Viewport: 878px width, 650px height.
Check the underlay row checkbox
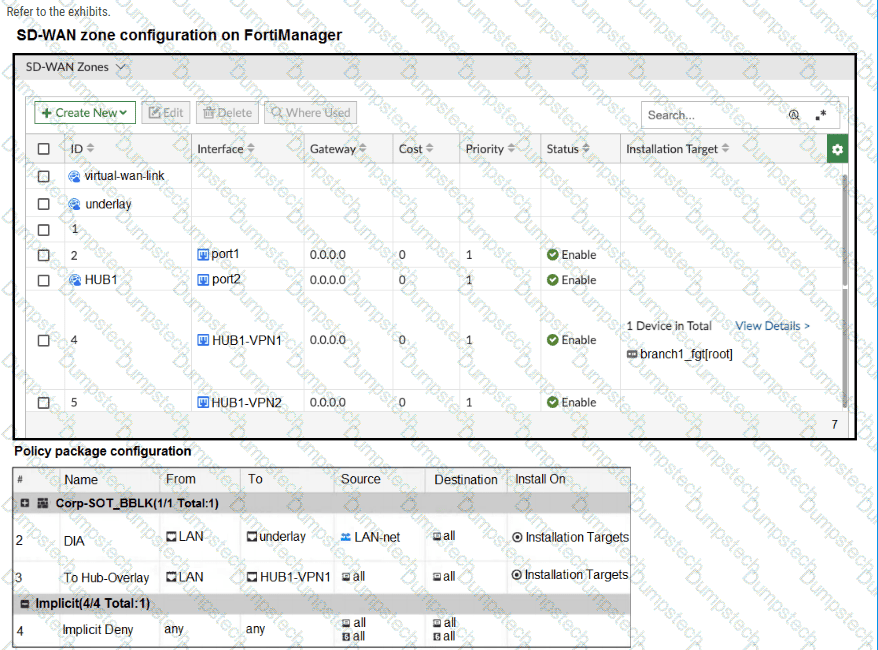tap(43, 204)
